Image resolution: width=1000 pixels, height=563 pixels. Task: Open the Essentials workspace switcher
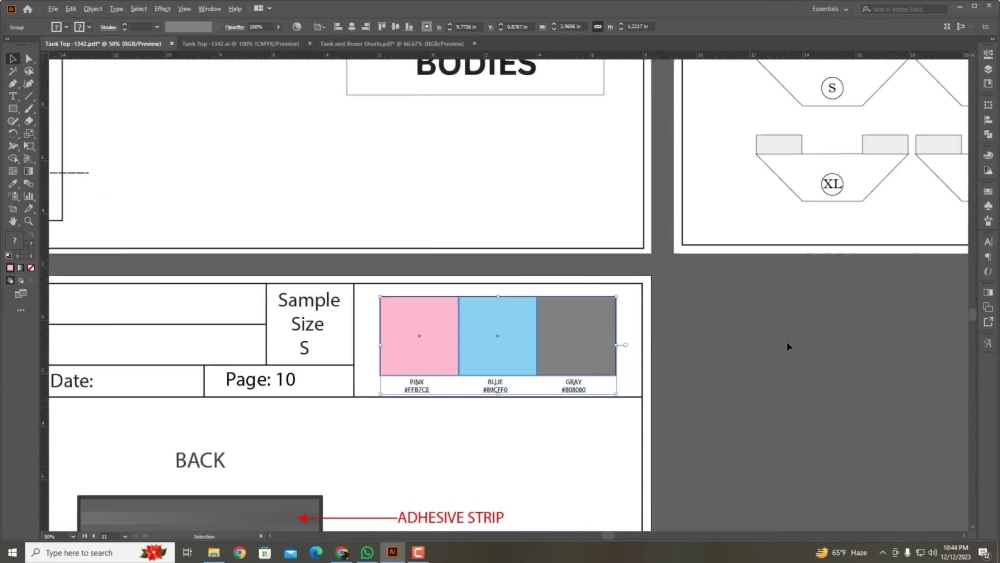tap(830, 9)
